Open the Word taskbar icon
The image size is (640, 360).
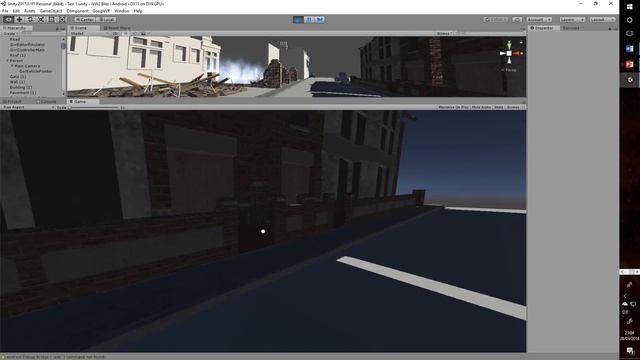point(629,49)
